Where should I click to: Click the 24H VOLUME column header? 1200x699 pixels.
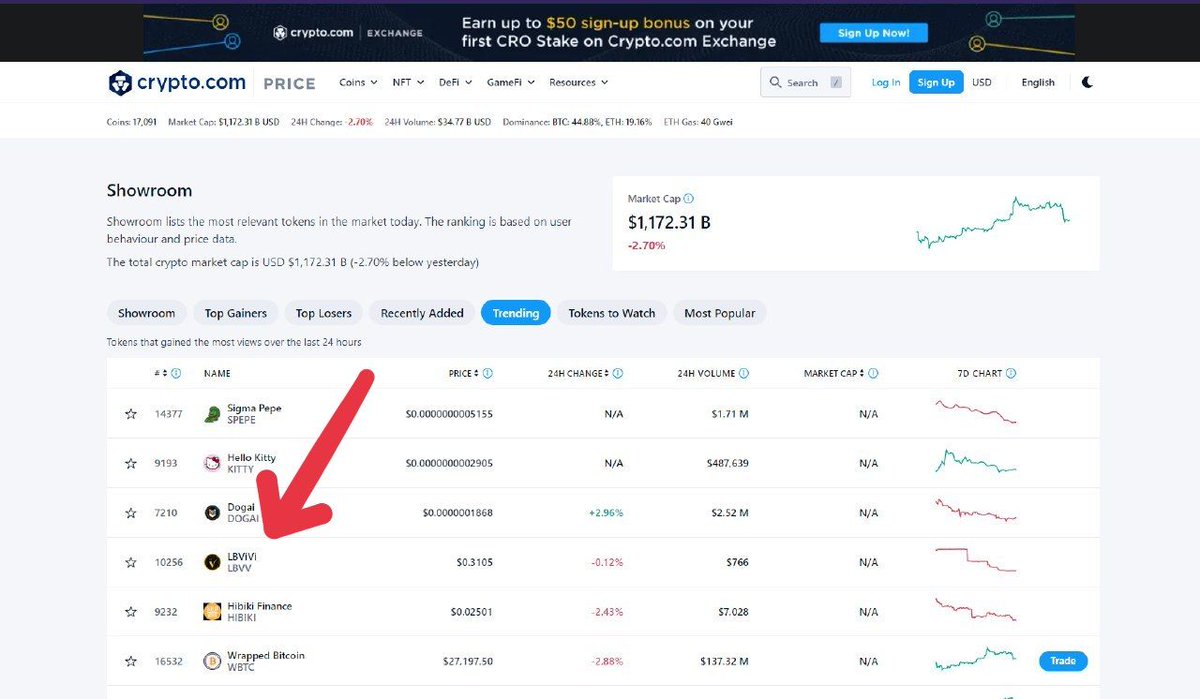pyautogui.click(x=706, y=373)
